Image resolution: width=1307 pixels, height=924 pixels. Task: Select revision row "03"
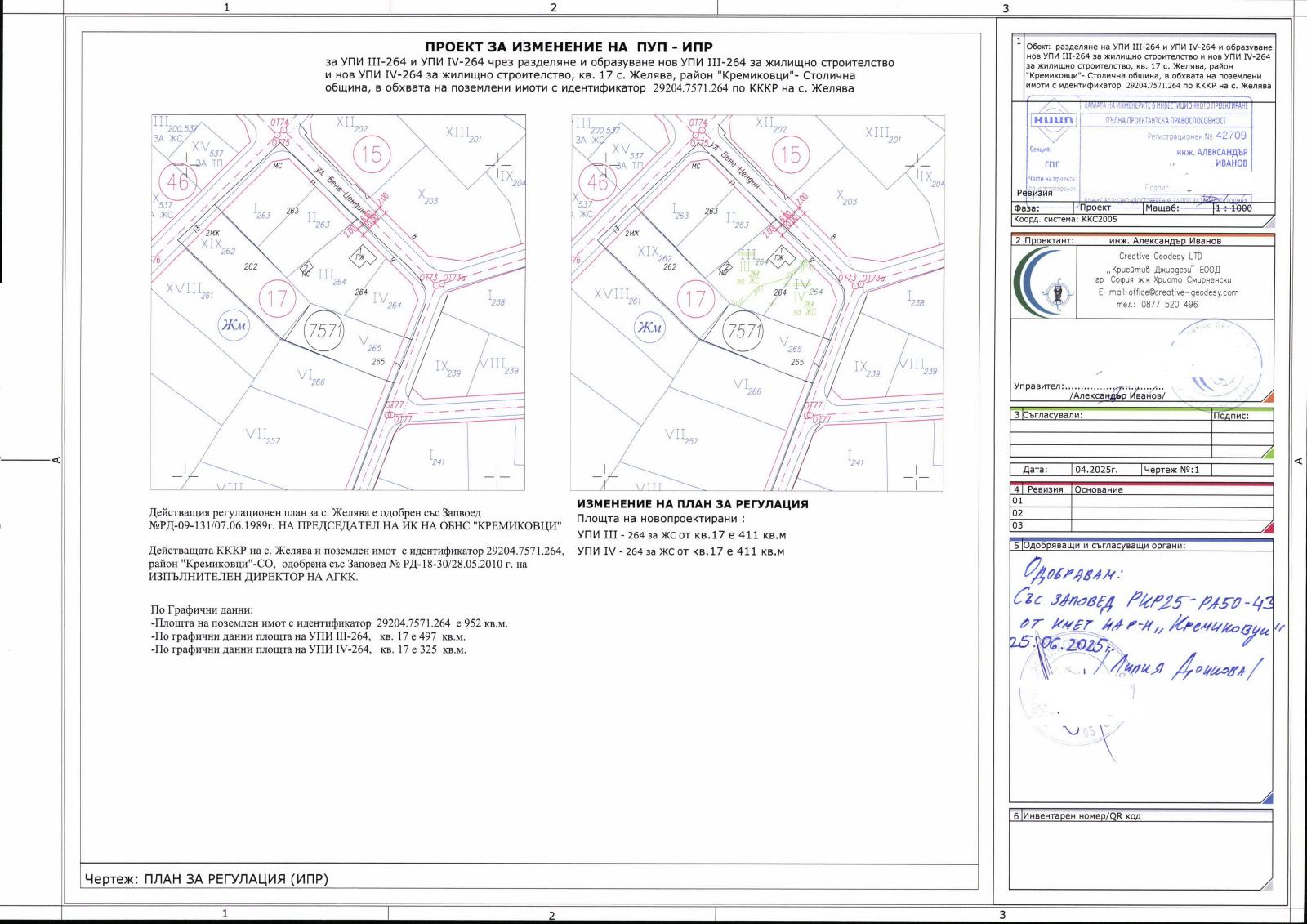click(1142, 525)
